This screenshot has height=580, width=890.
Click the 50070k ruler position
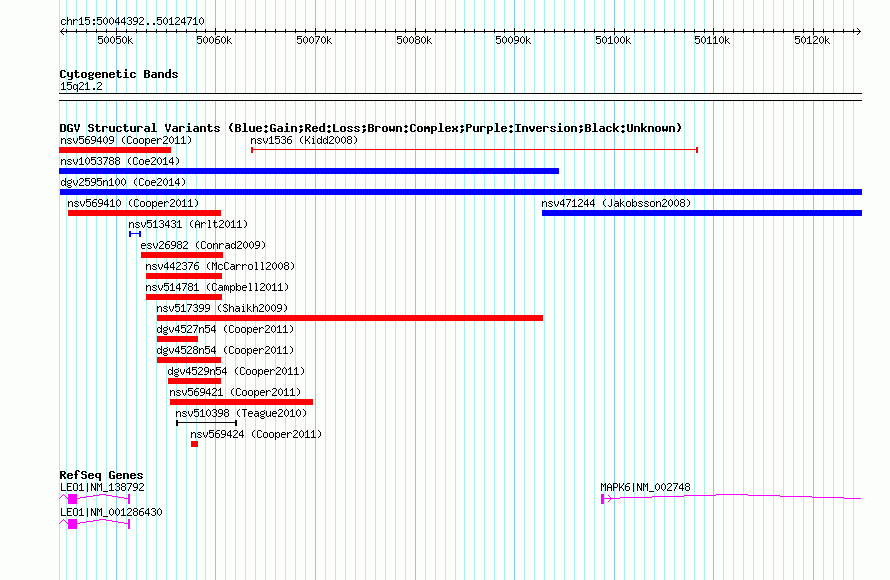pyautogui.click(x=314, y=40)
